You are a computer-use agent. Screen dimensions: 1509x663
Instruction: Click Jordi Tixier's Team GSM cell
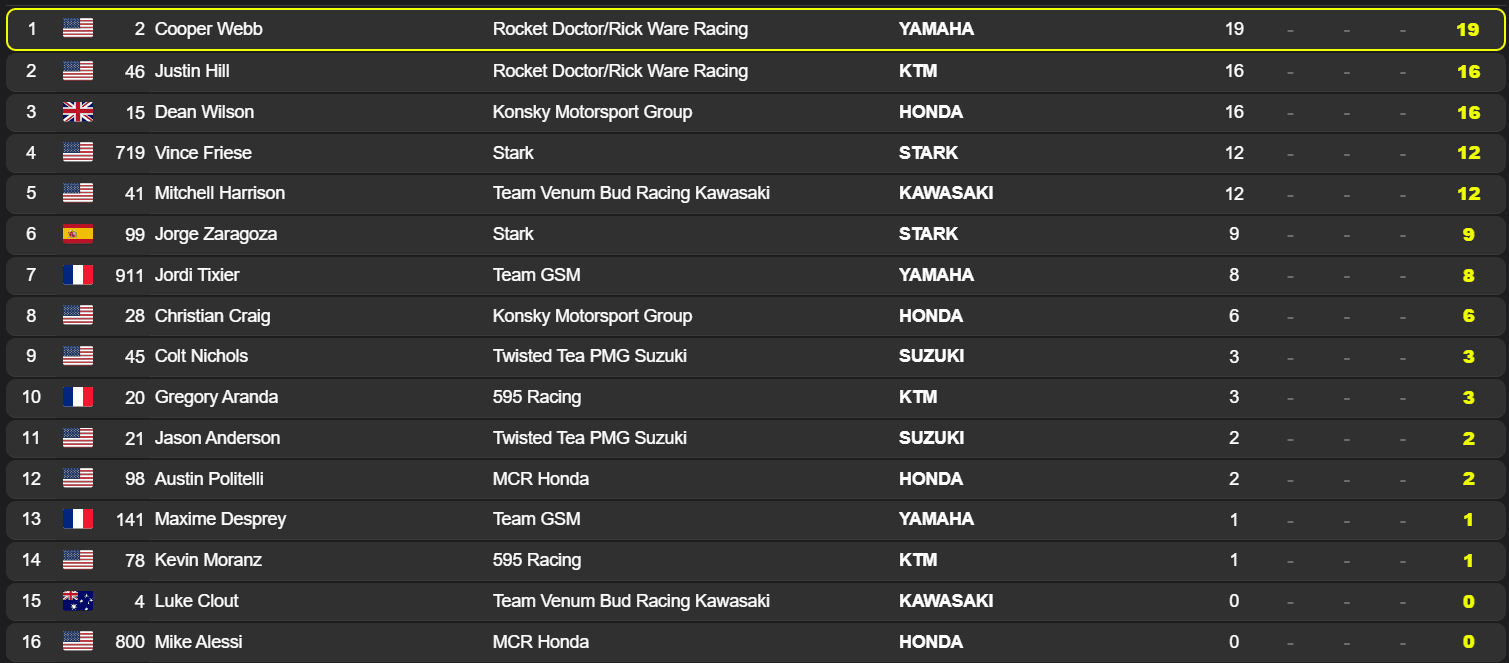537,275
